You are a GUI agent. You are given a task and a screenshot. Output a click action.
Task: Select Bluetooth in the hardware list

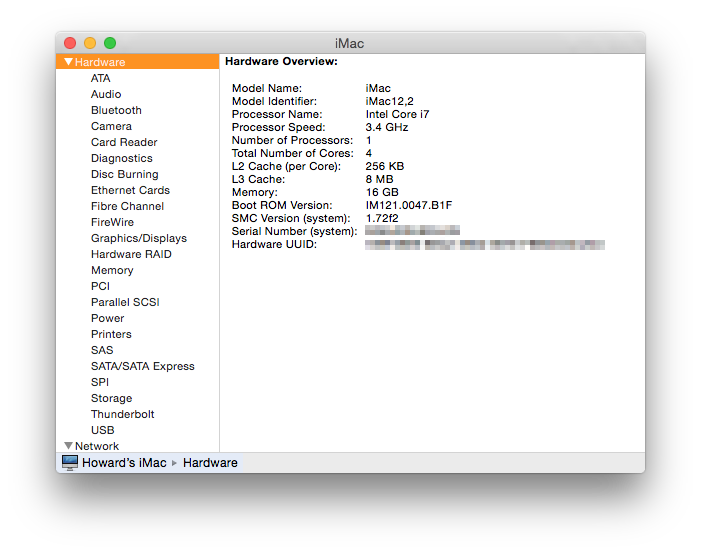[116, 110]
